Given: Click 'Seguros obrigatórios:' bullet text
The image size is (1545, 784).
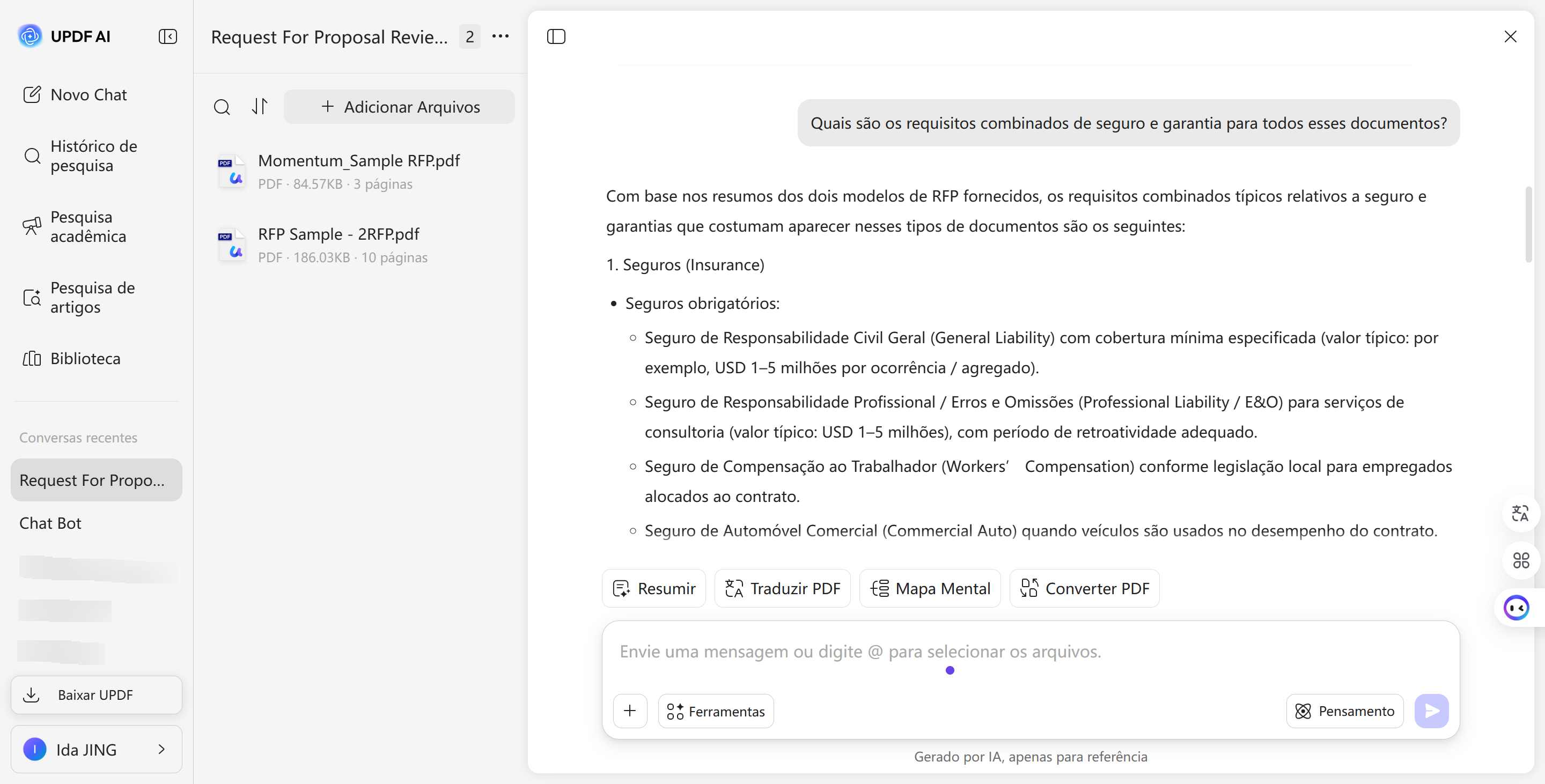Looking at the screenshot, I should 702,304.
